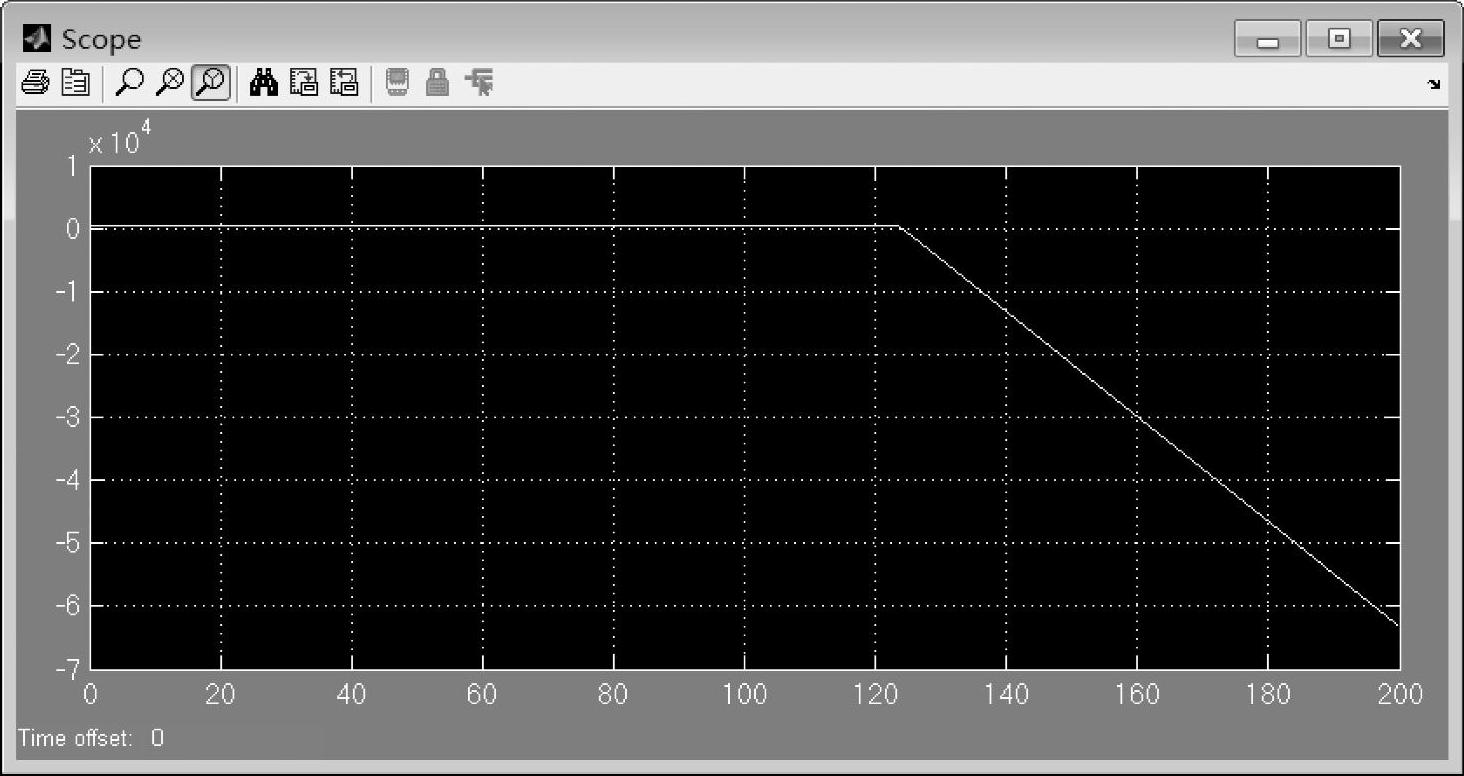Screen dimensions: 1464x776
Task: Close the Scope window
Action: click(x=1410, y=39)
